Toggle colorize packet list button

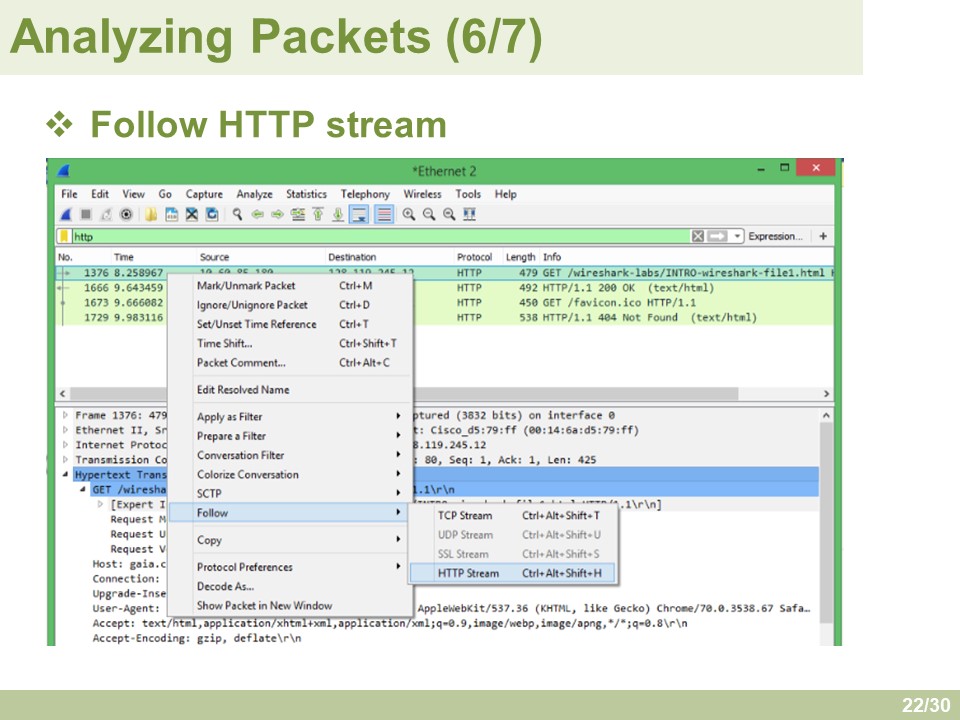point(384,214)
